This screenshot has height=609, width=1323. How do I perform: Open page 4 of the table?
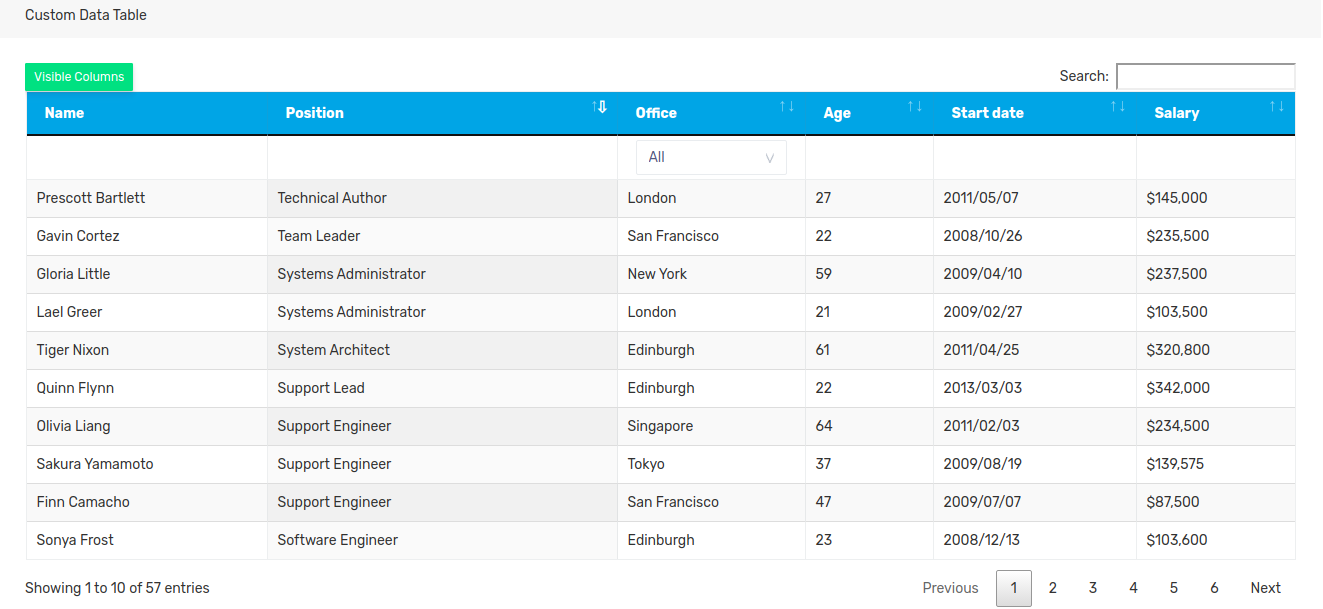point(1133,588)
